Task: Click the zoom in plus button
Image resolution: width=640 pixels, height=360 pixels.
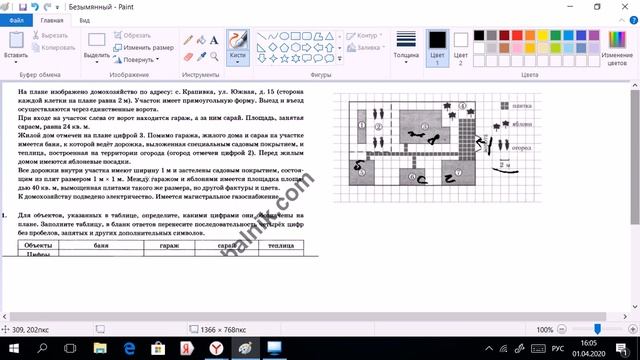Action: point(633,329)
